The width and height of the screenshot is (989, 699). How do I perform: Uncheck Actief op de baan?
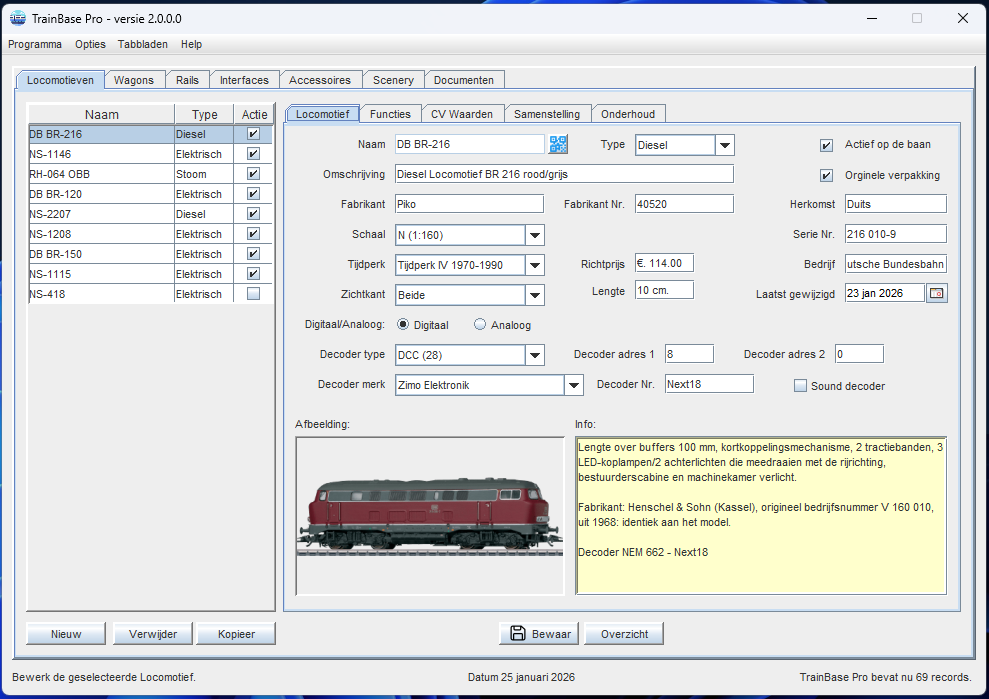point(827,144)
